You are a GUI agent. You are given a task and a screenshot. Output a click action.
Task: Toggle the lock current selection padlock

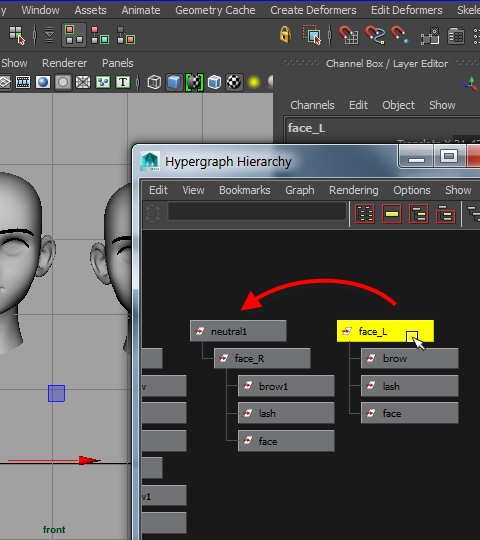285,34
